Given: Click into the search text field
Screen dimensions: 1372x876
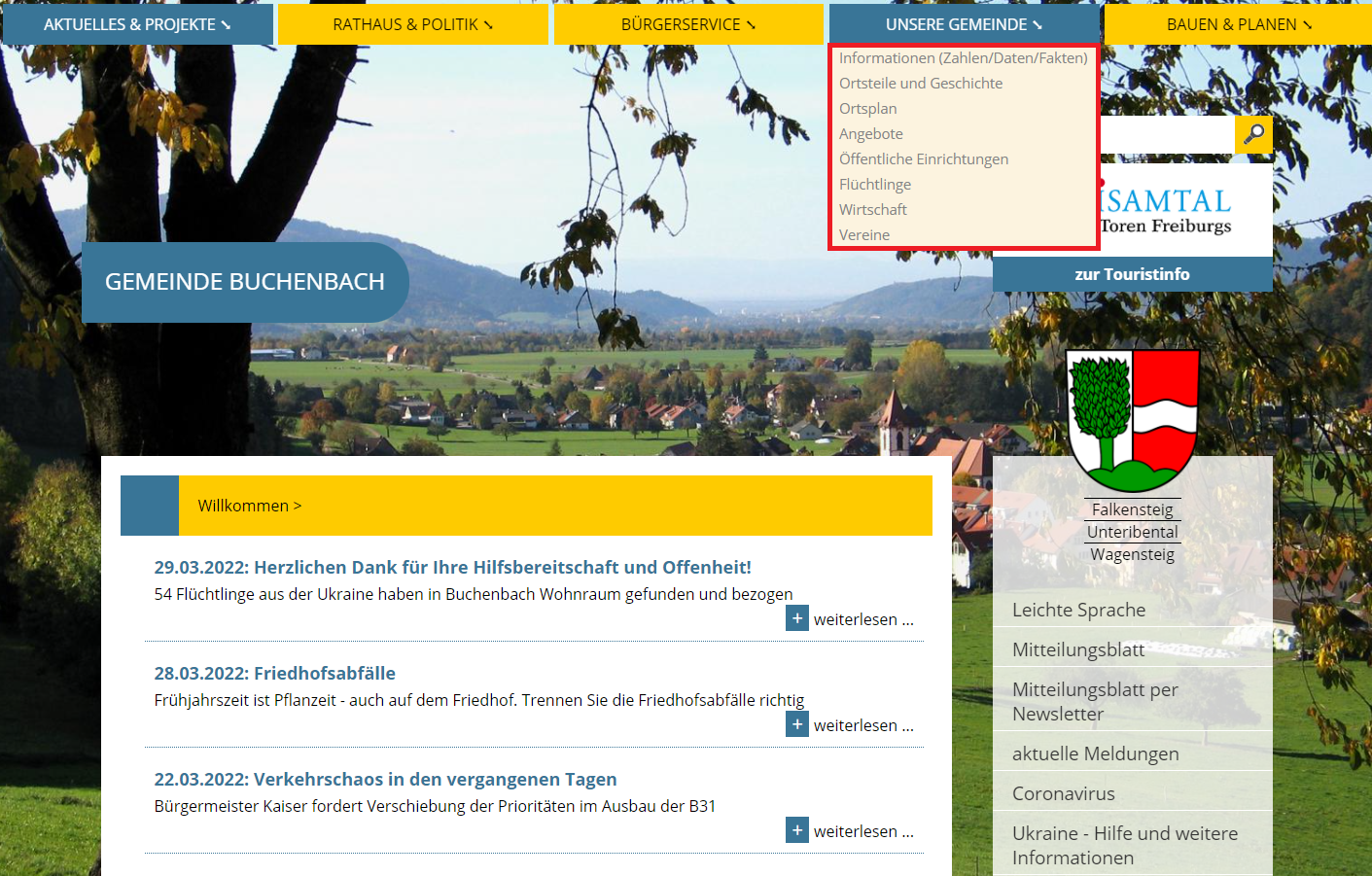Looking at the screenshot, I should (x=1165, y=135).
